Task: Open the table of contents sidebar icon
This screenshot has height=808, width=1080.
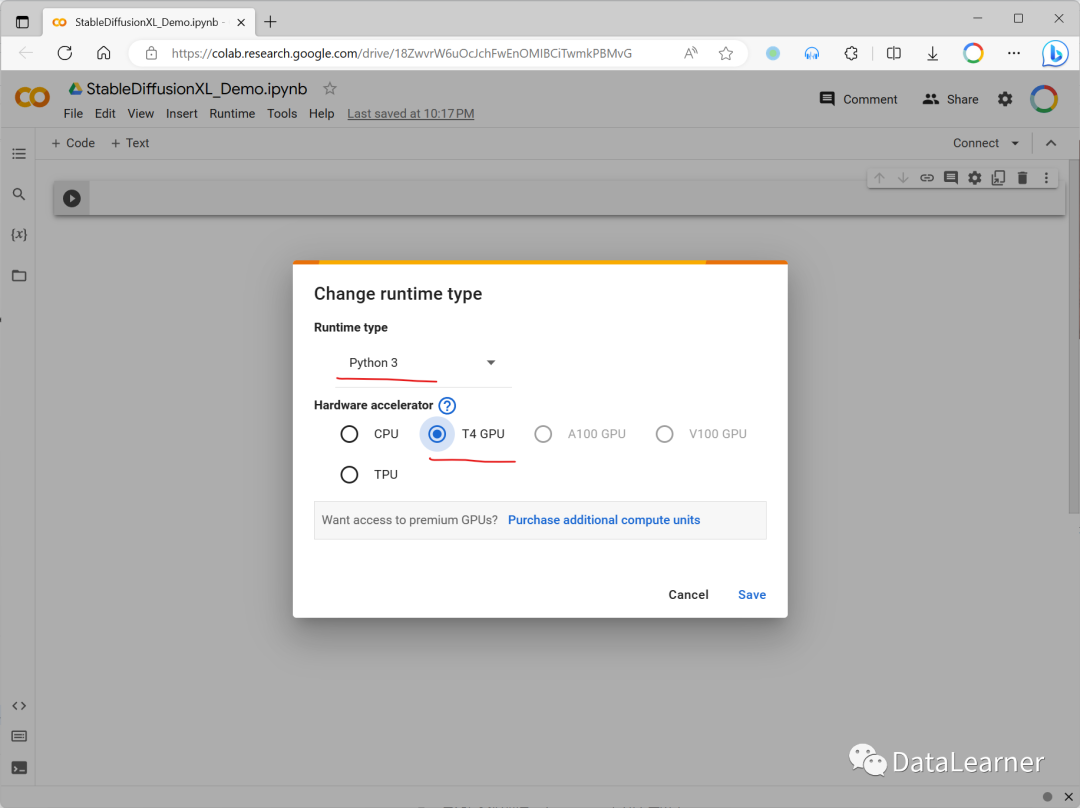Action: [19, 154]
